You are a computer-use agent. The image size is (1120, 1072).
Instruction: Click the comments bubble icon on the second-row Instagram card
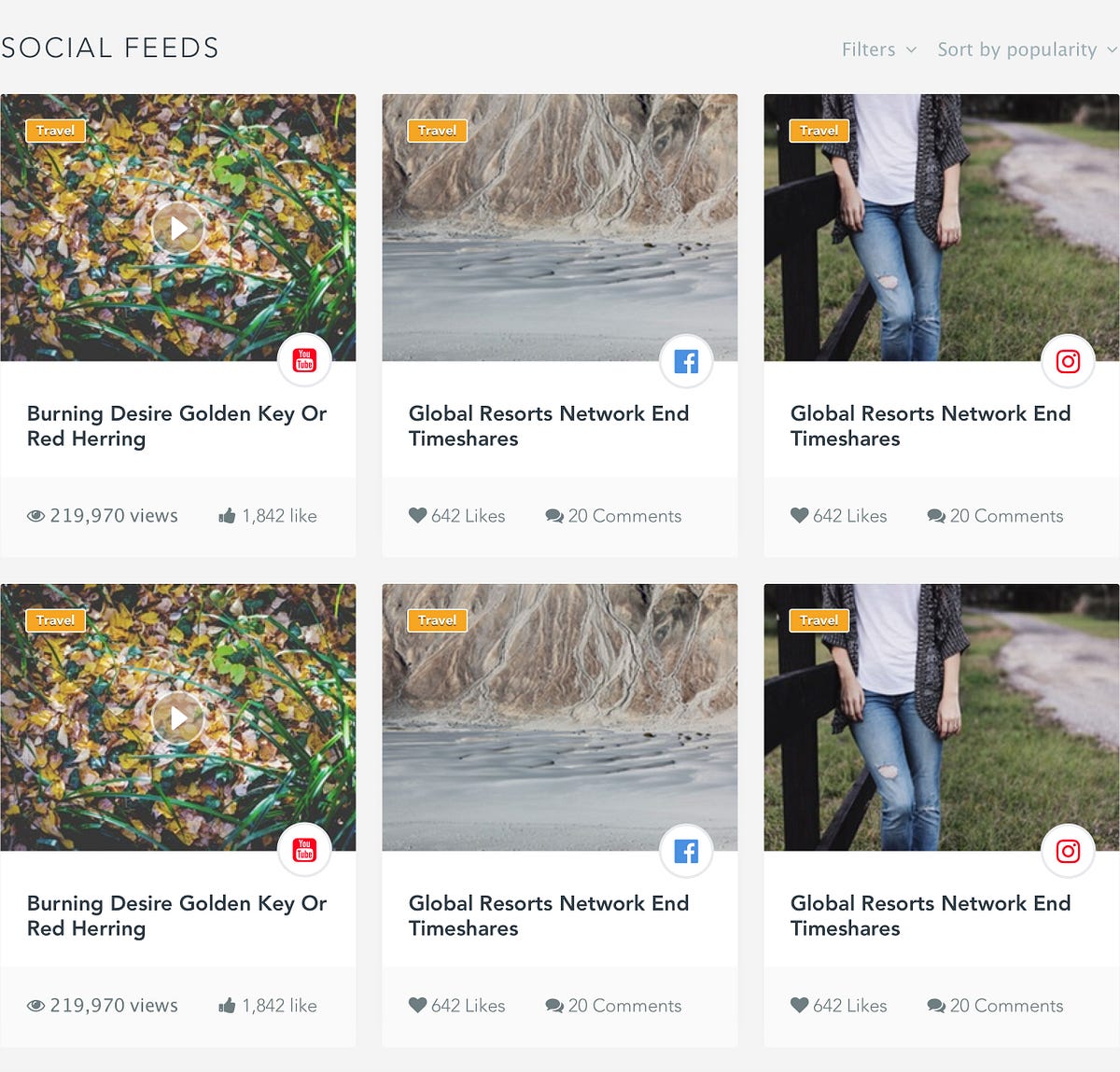936,1006
